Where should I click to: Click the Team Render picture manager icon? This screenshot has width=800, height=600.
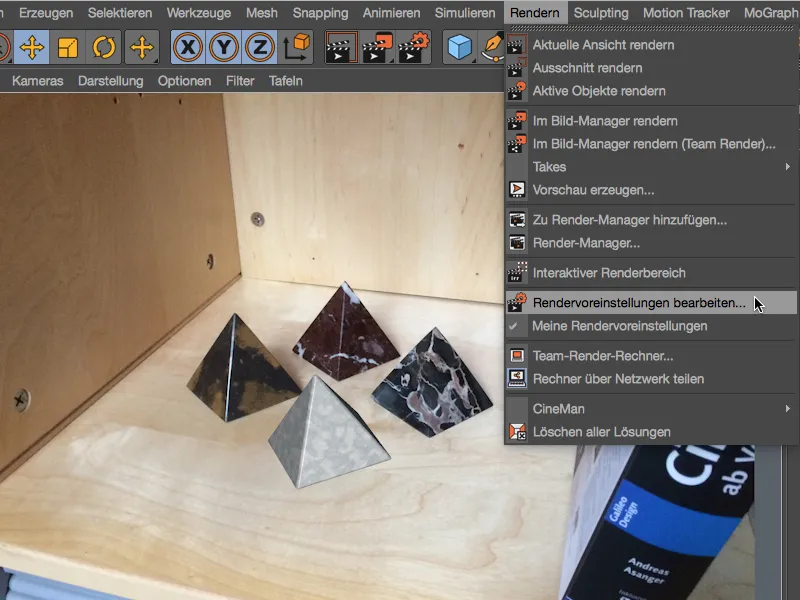(517, 144)
